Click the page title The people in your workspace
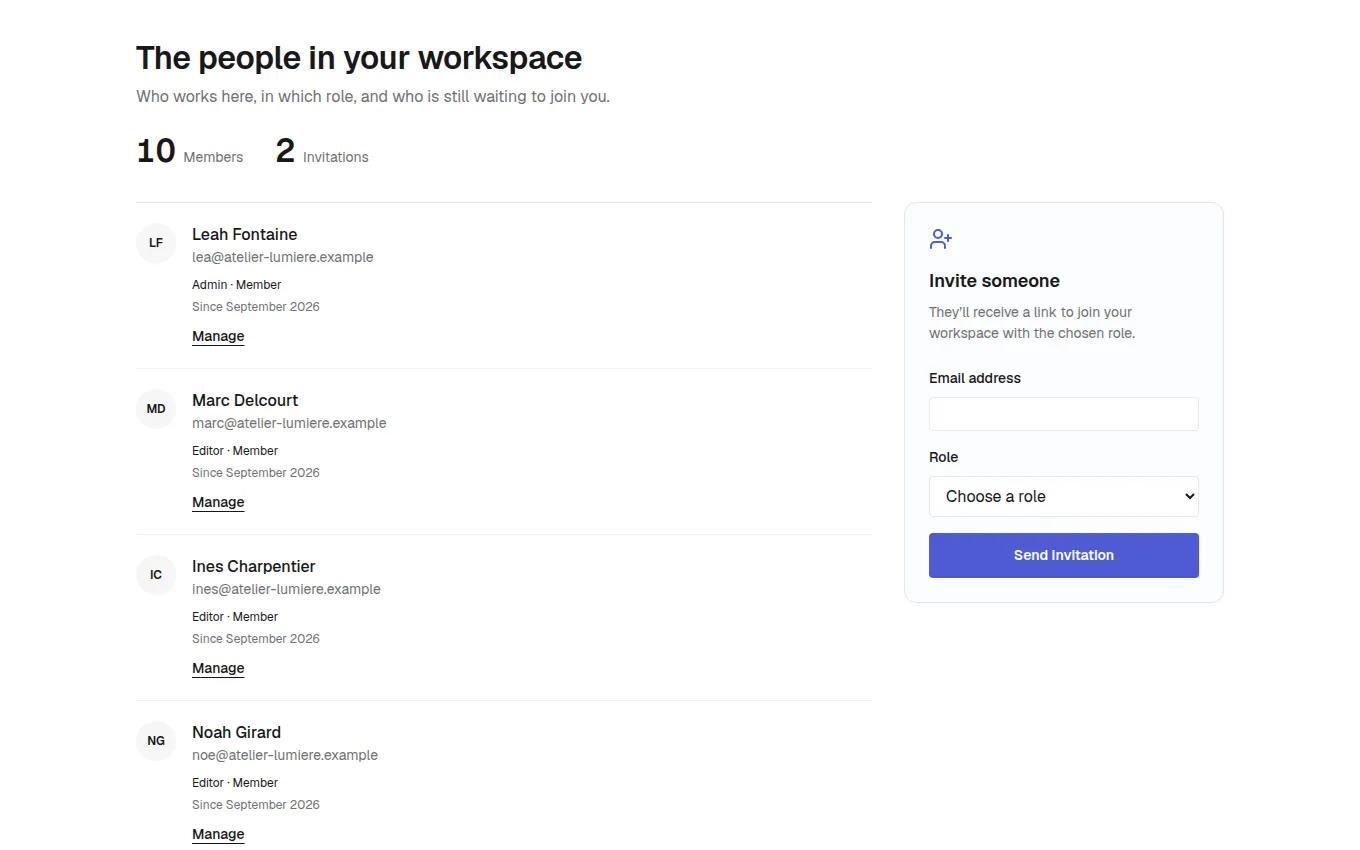The width and height of the screenshot is (1360, 850). click(x=359, y=58)
